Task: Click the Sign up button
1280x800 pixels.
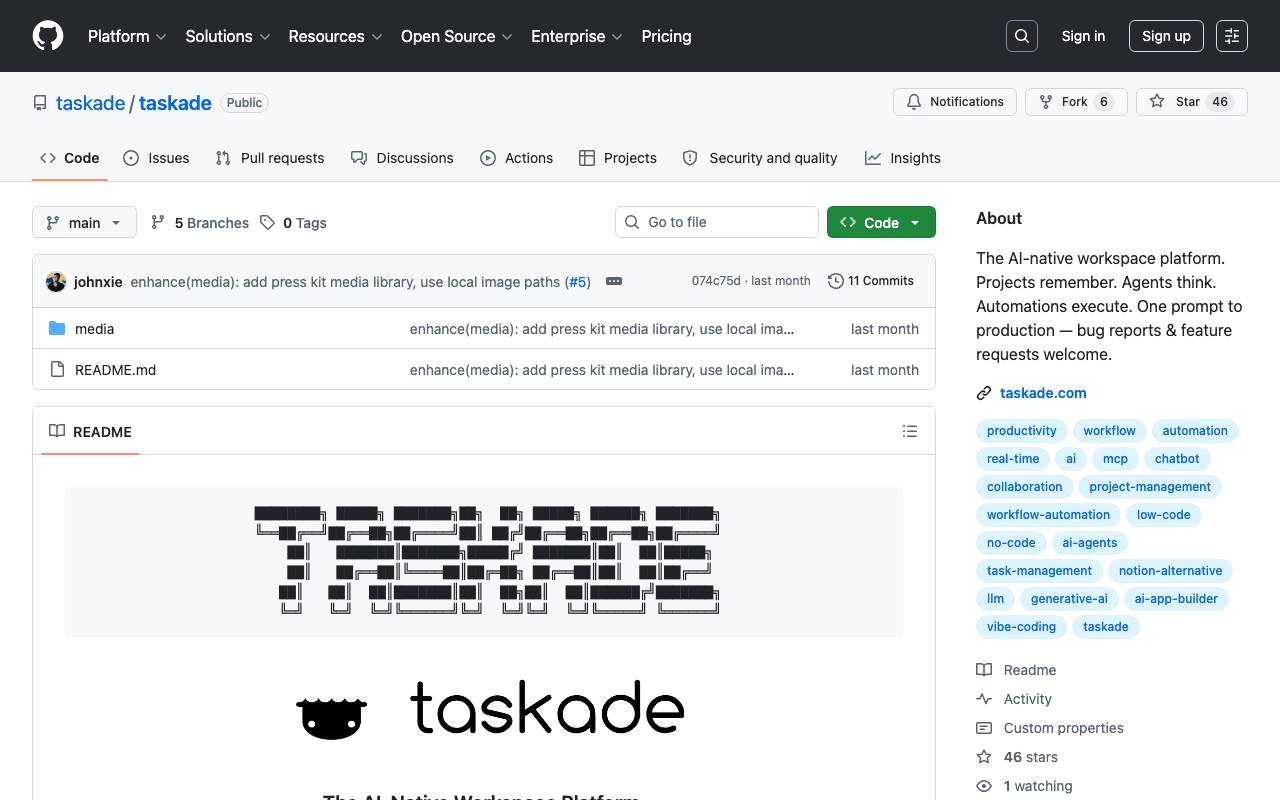Action: click(x=1166, y=36)
